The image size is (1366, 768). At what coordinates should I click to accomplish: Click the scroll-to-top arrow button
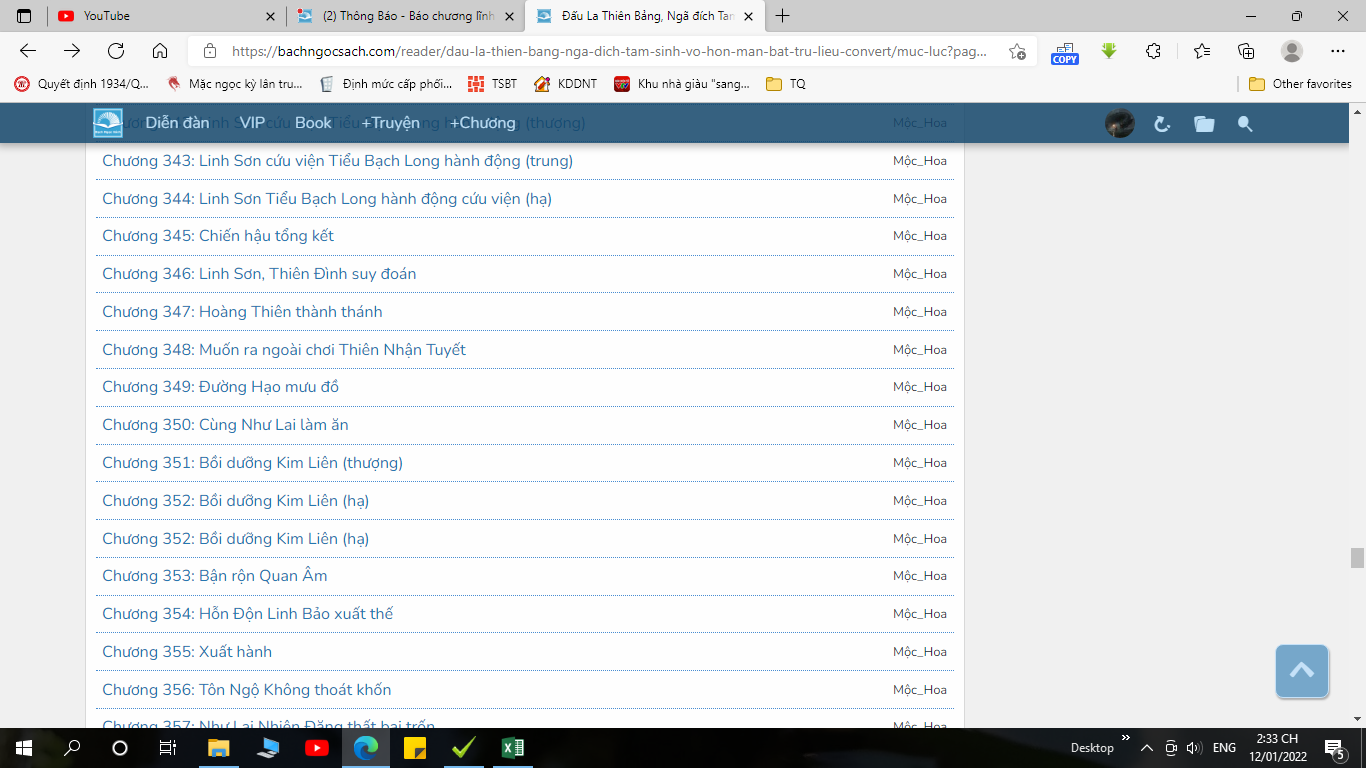tap(1301, 671)
